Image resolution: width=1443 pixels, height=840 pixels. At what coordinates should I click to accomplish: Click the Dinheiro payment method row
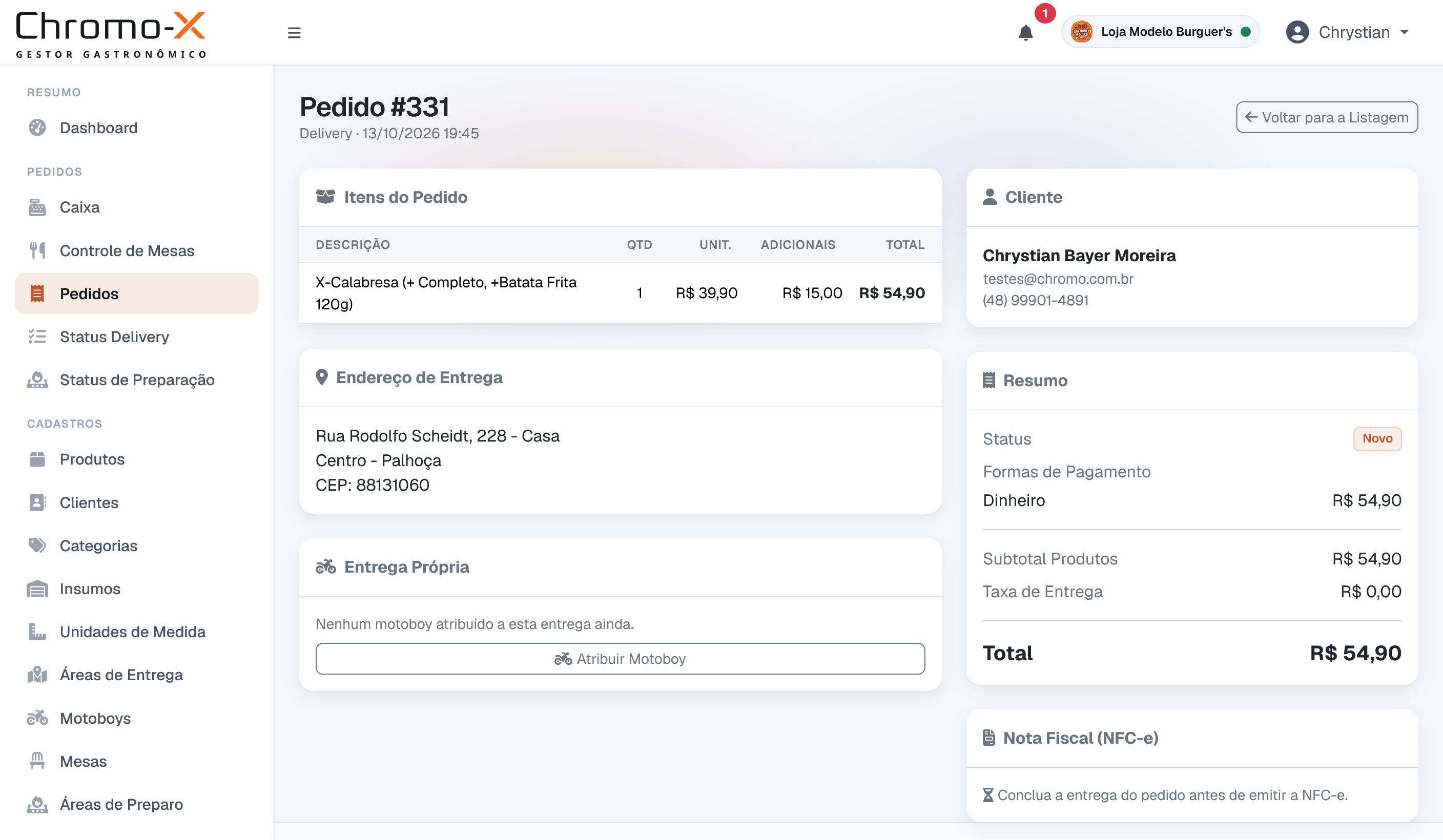[1192, 501]
